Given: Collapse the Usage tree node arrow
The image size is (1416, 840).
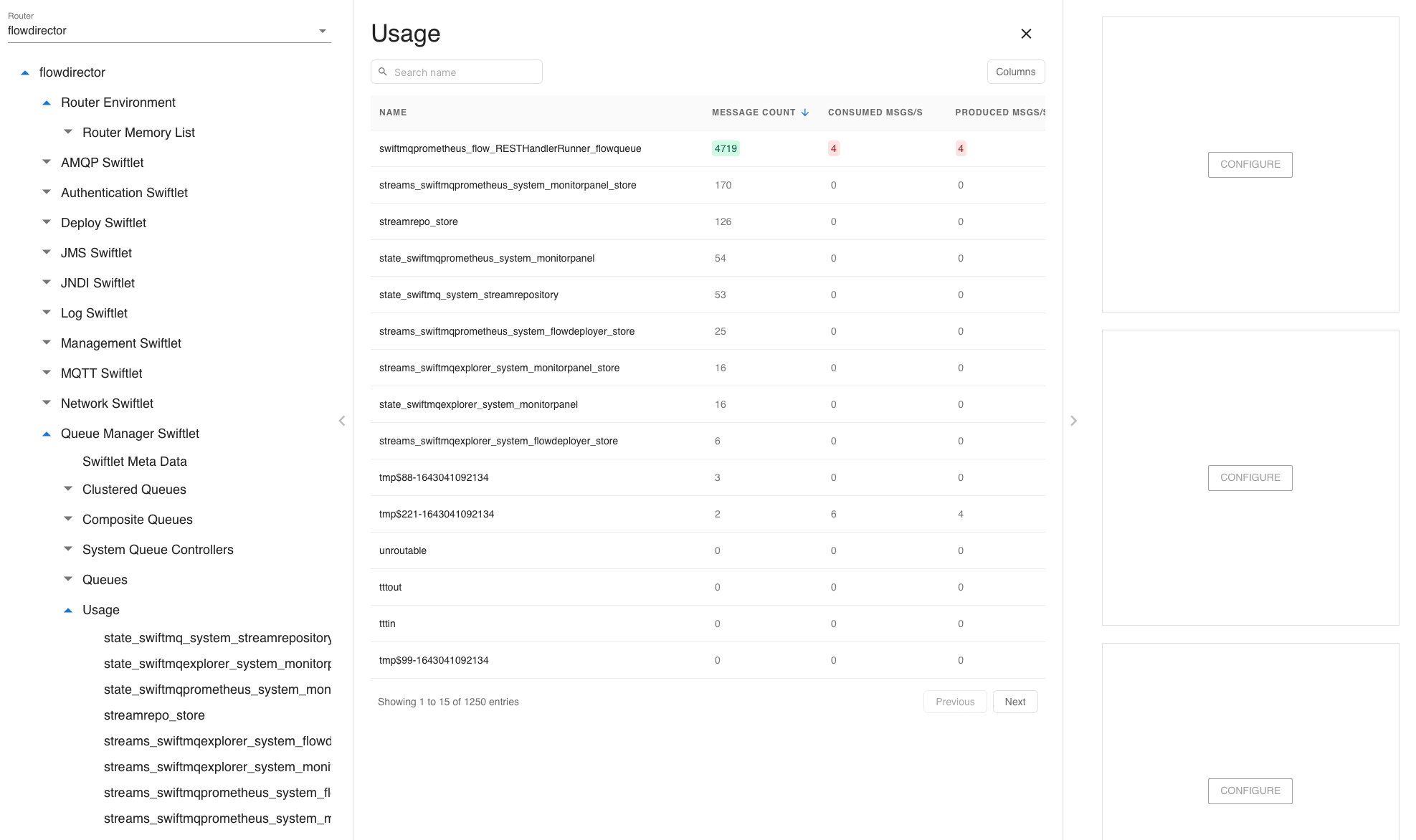Looking at the screenshot, I should (x=68, y=610).
